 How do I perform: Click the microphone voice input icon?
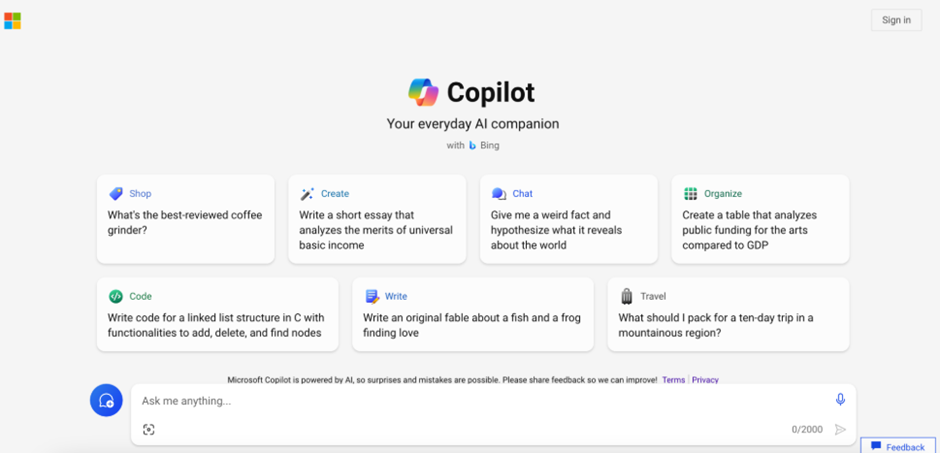pos(840,400)
